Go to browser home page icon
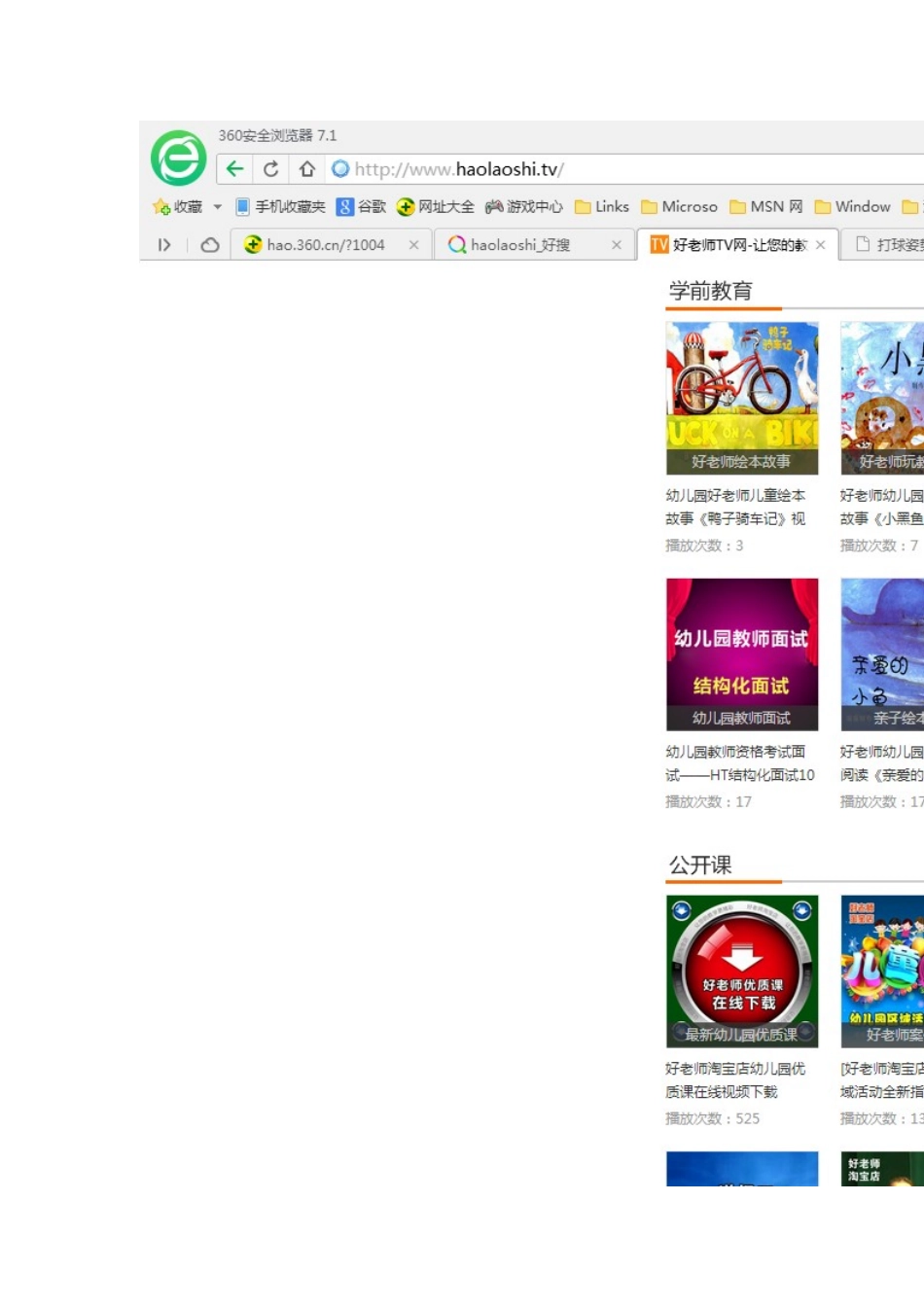The image size is (924, 1307). pyautogui.click(x=306, y=169)
